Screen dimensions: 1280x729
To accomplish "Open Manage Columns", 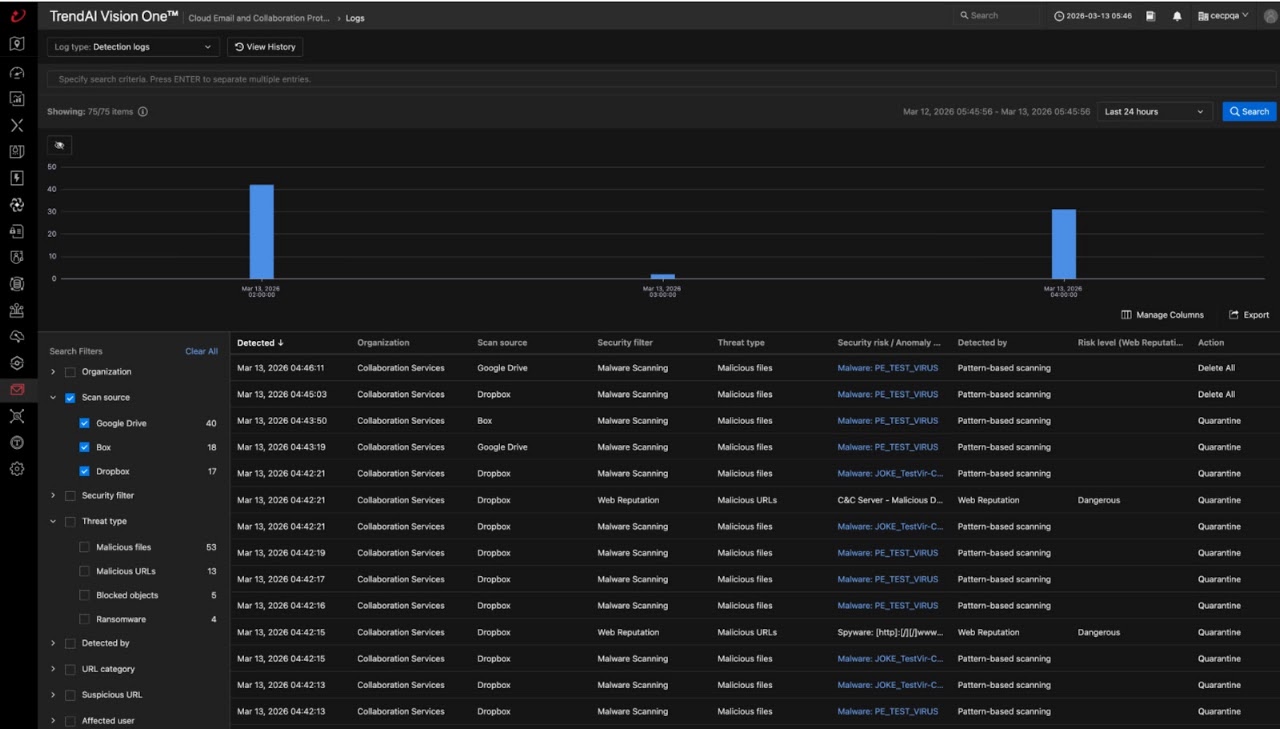I will pyautogui.click(x=1162, y=315).
